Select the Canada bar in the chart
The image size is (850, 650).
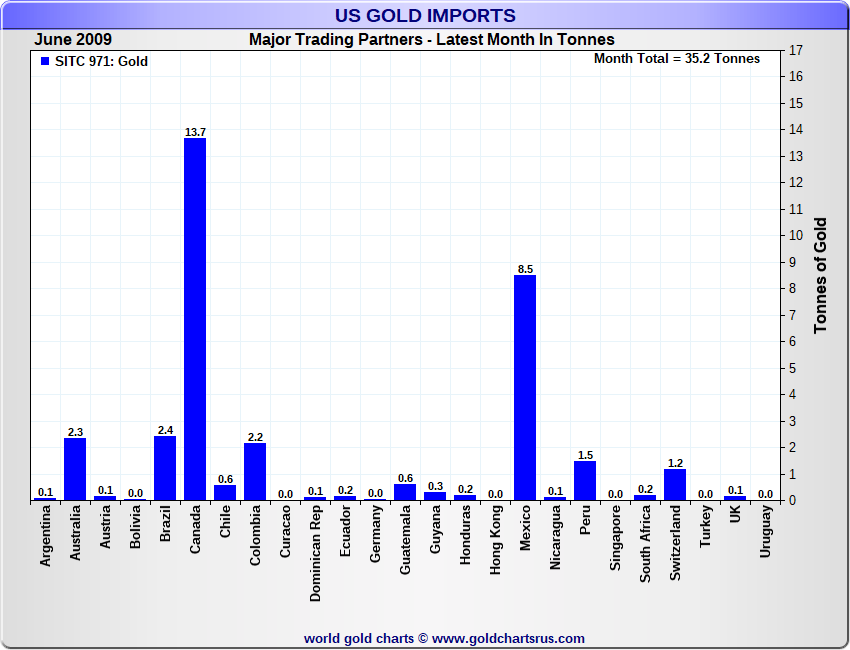[x=195, y=319]
